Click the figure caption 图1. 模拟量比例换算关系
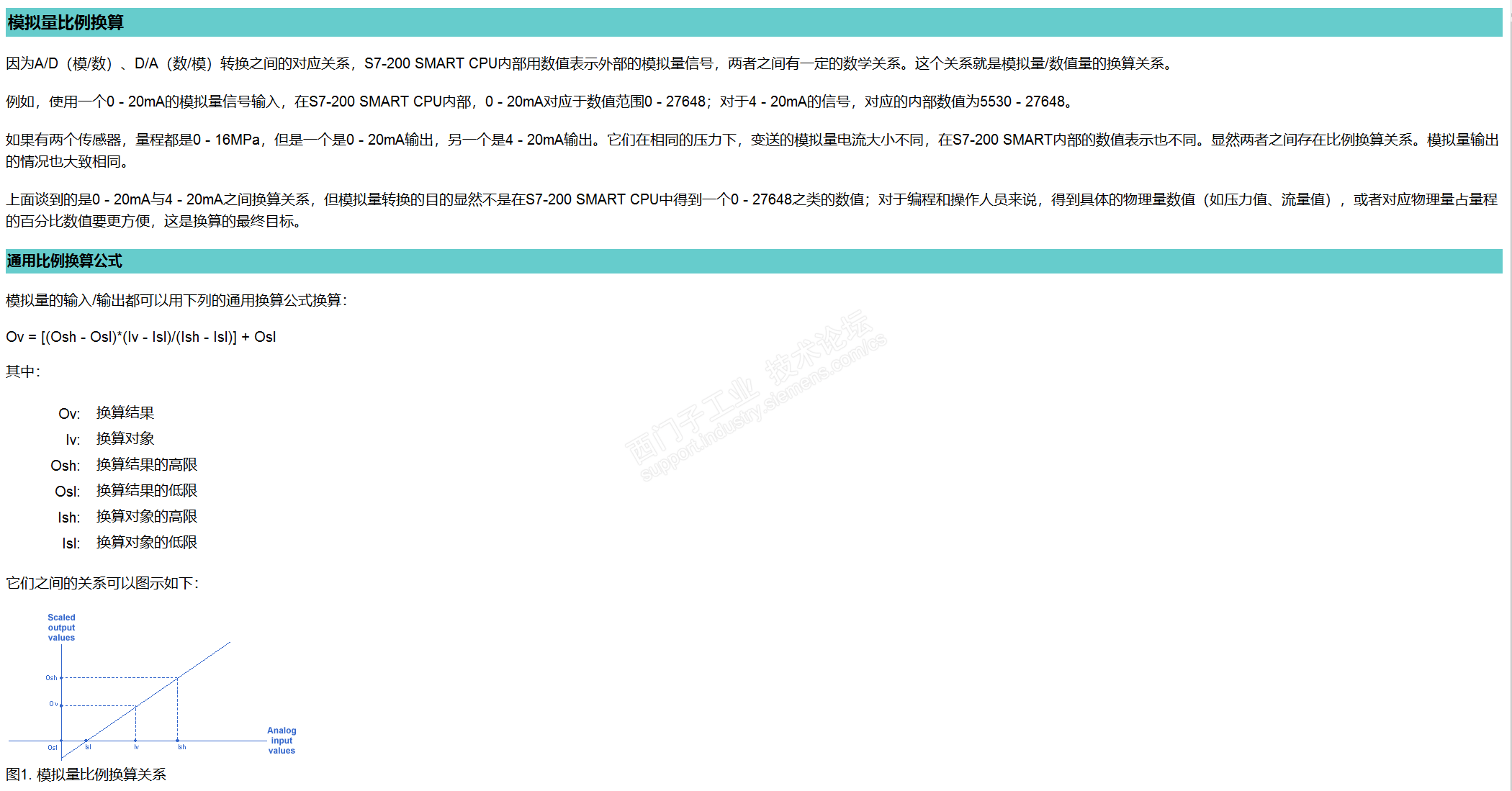The height and width of the screenshot is (791, 1512). pos(86,774)
